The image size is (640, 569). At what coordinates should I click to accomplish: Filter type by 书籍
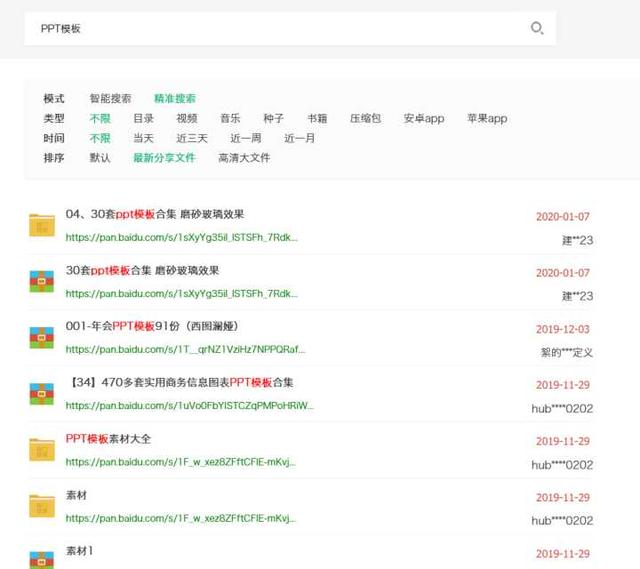point(317,118)
